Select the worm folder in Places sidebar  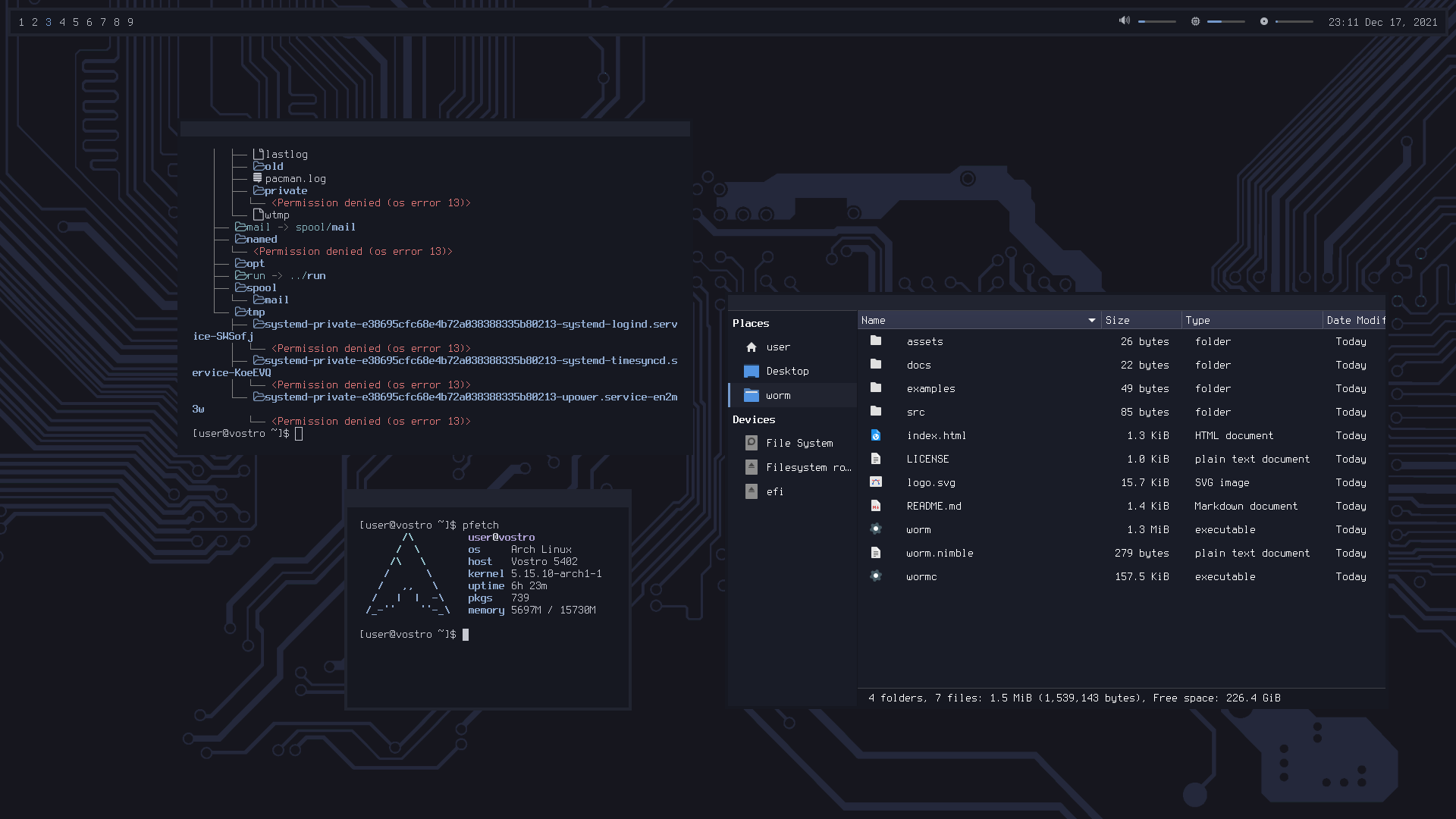tap(778, 394)
